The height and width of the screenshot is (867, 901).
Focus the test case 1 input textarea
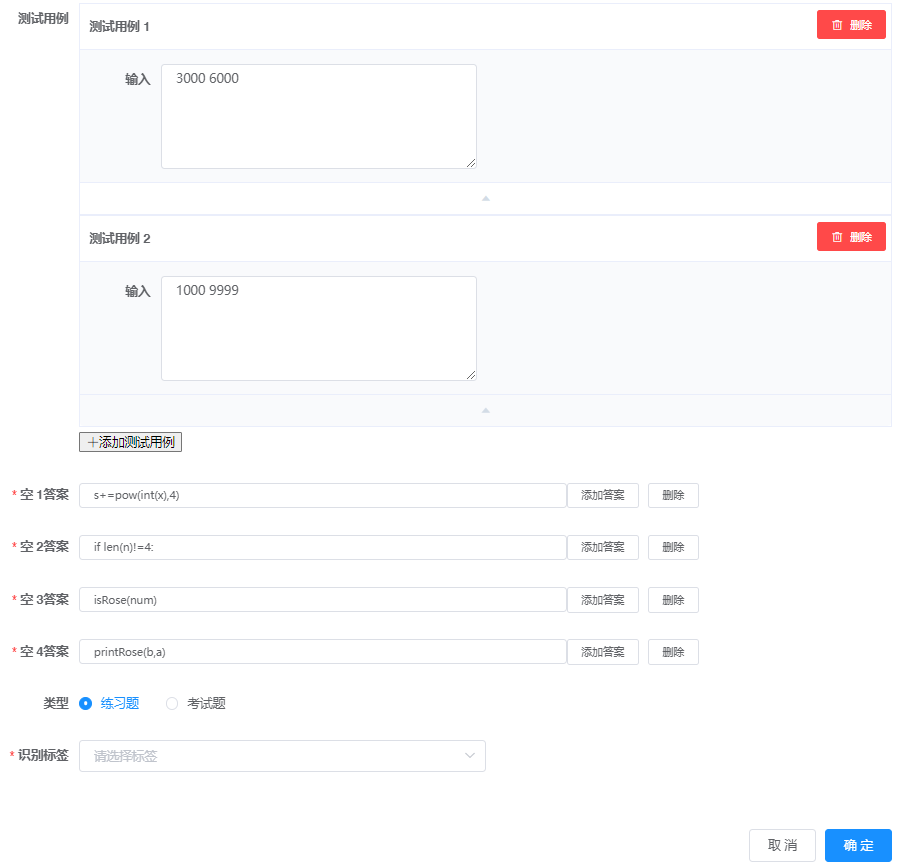[318, 116]
